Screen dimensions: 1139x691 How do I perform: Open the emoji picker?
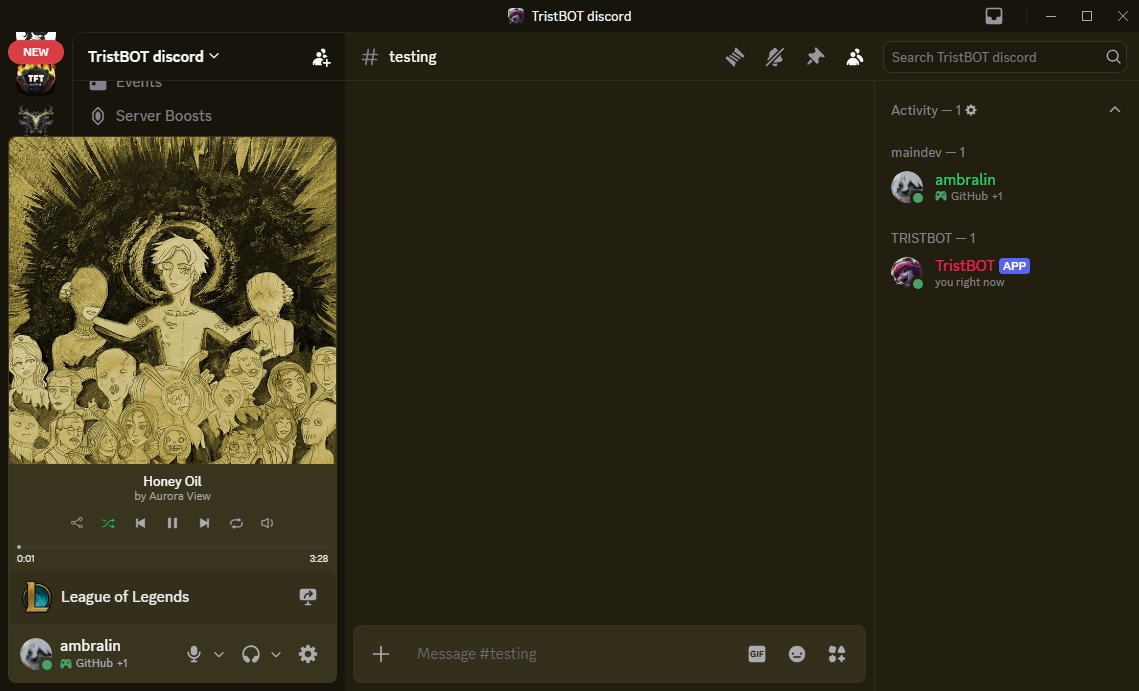797,654
